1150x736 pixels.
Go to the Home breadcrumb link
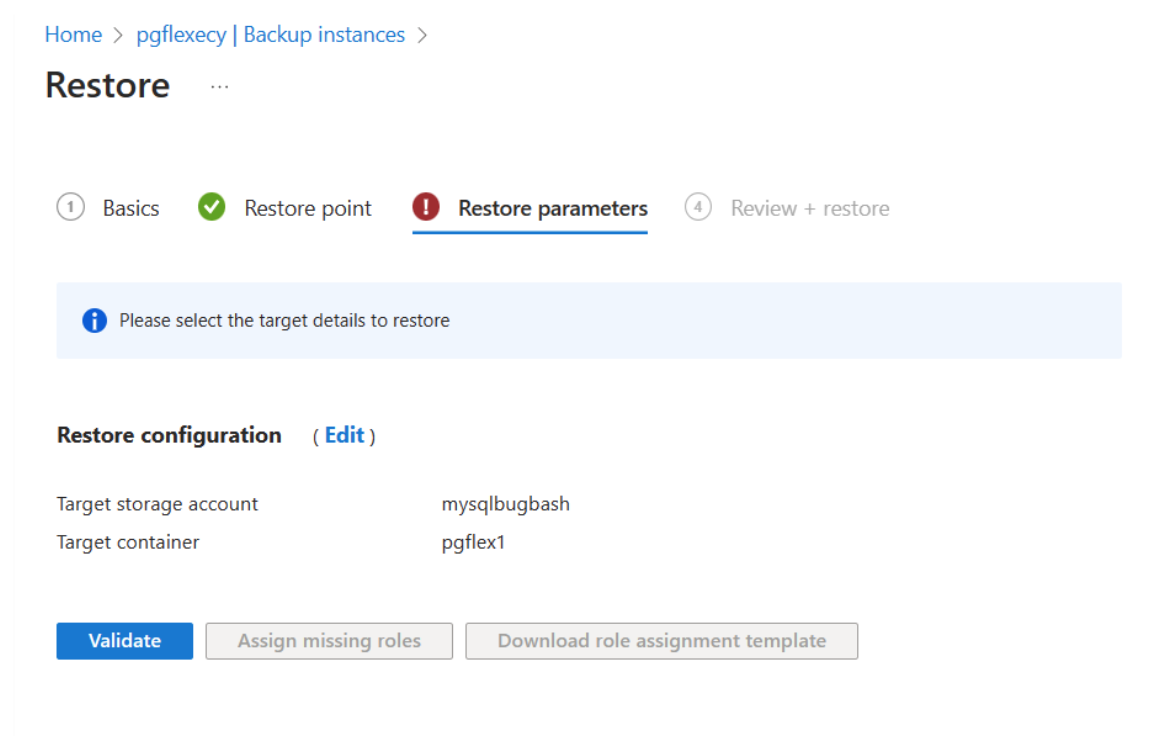click(x=73, y=34)
